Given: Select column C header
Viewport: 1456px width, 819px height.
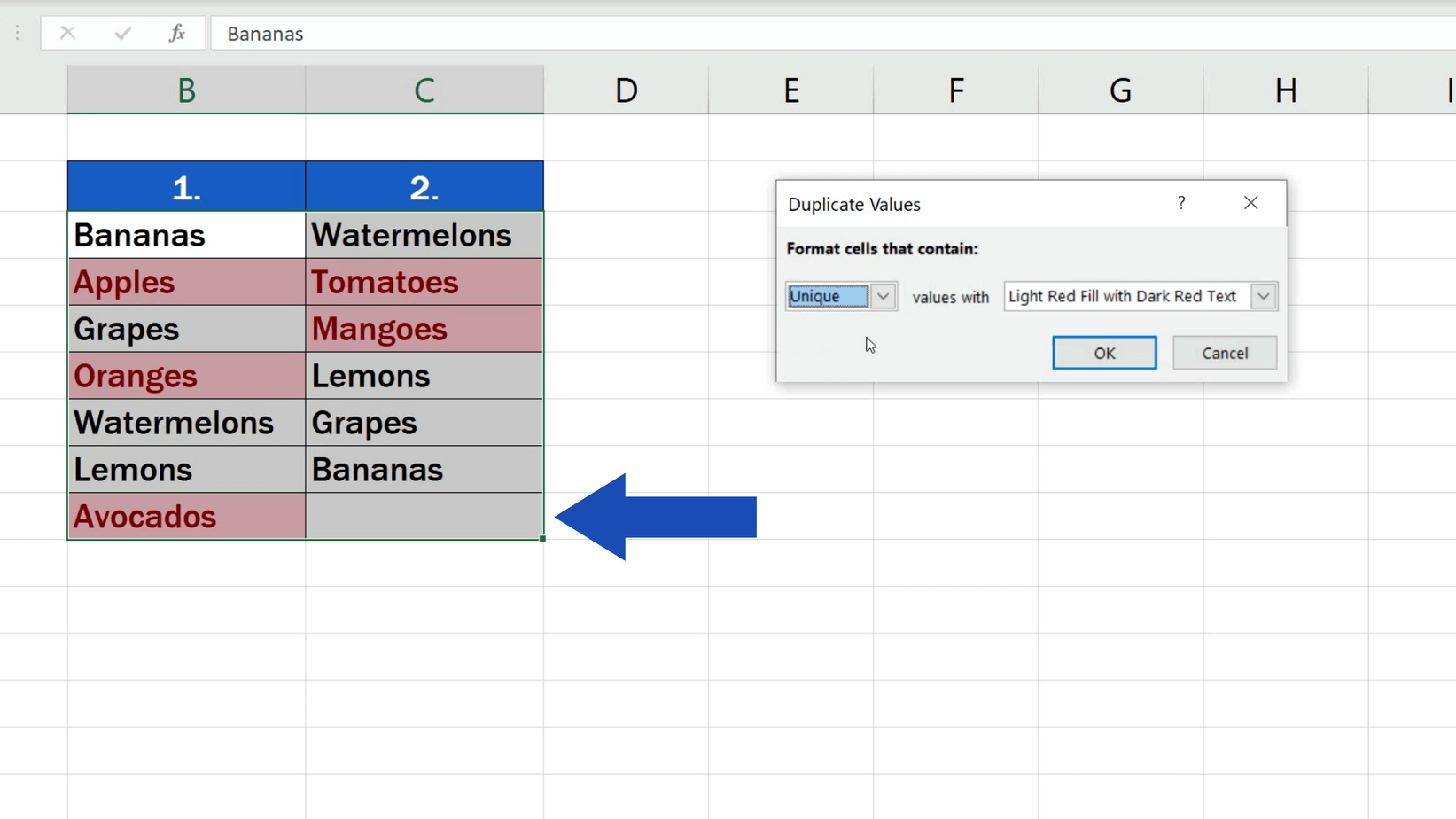Looking at the screenshot, I should (424, 89).
